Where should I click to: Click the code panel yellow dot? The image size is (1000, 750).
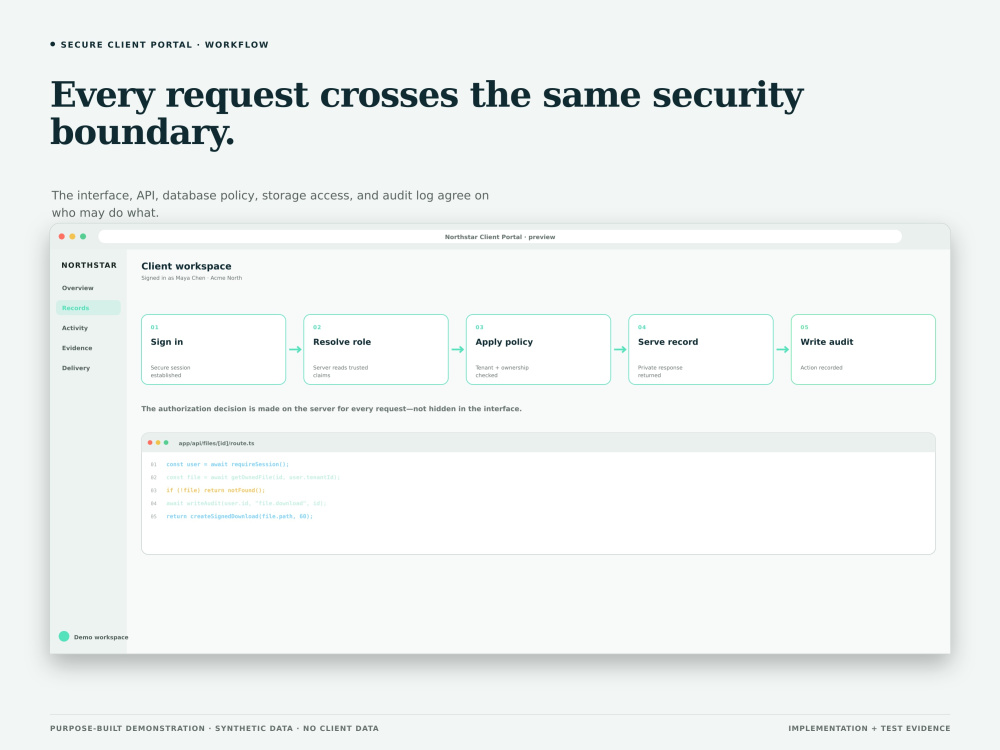158,443
